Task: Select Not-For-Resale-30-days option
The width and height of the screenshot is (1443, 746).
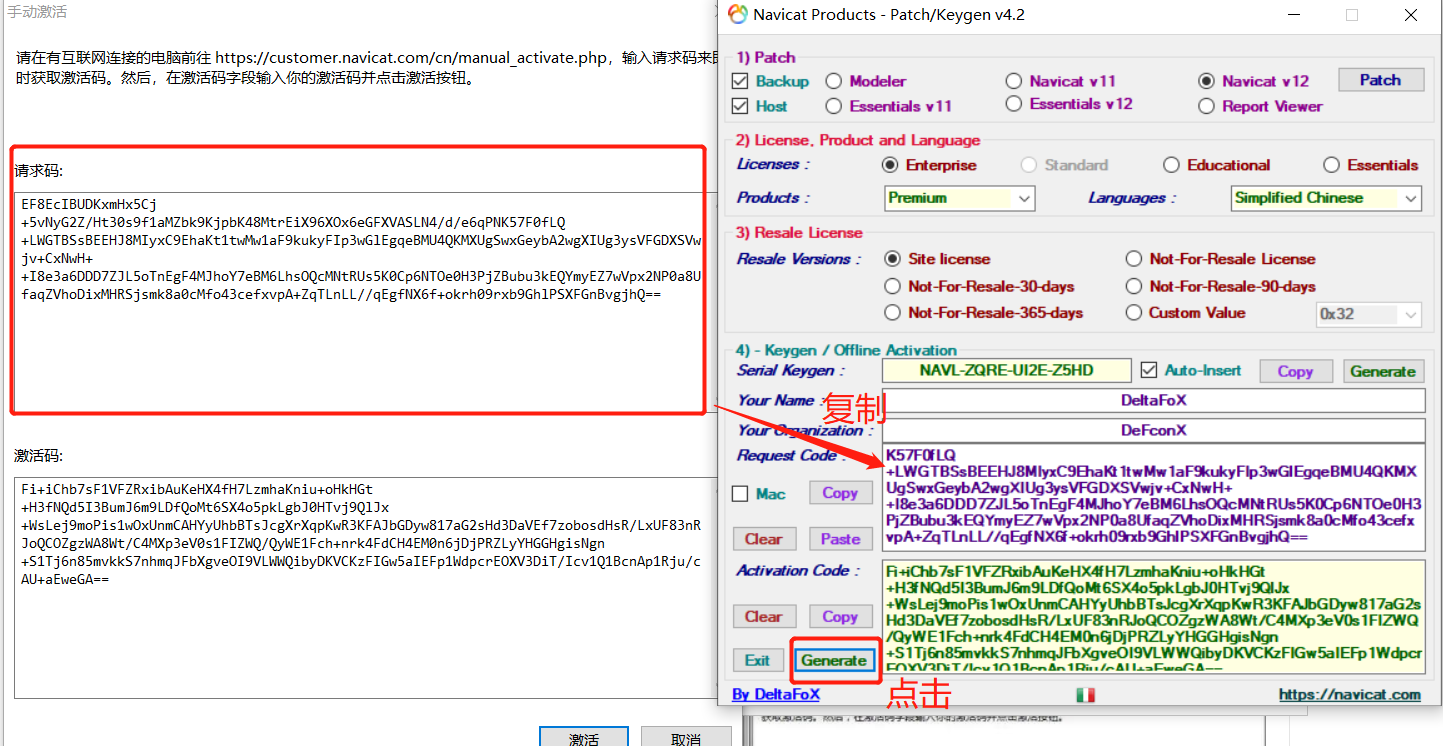Action: coord(893,286)
